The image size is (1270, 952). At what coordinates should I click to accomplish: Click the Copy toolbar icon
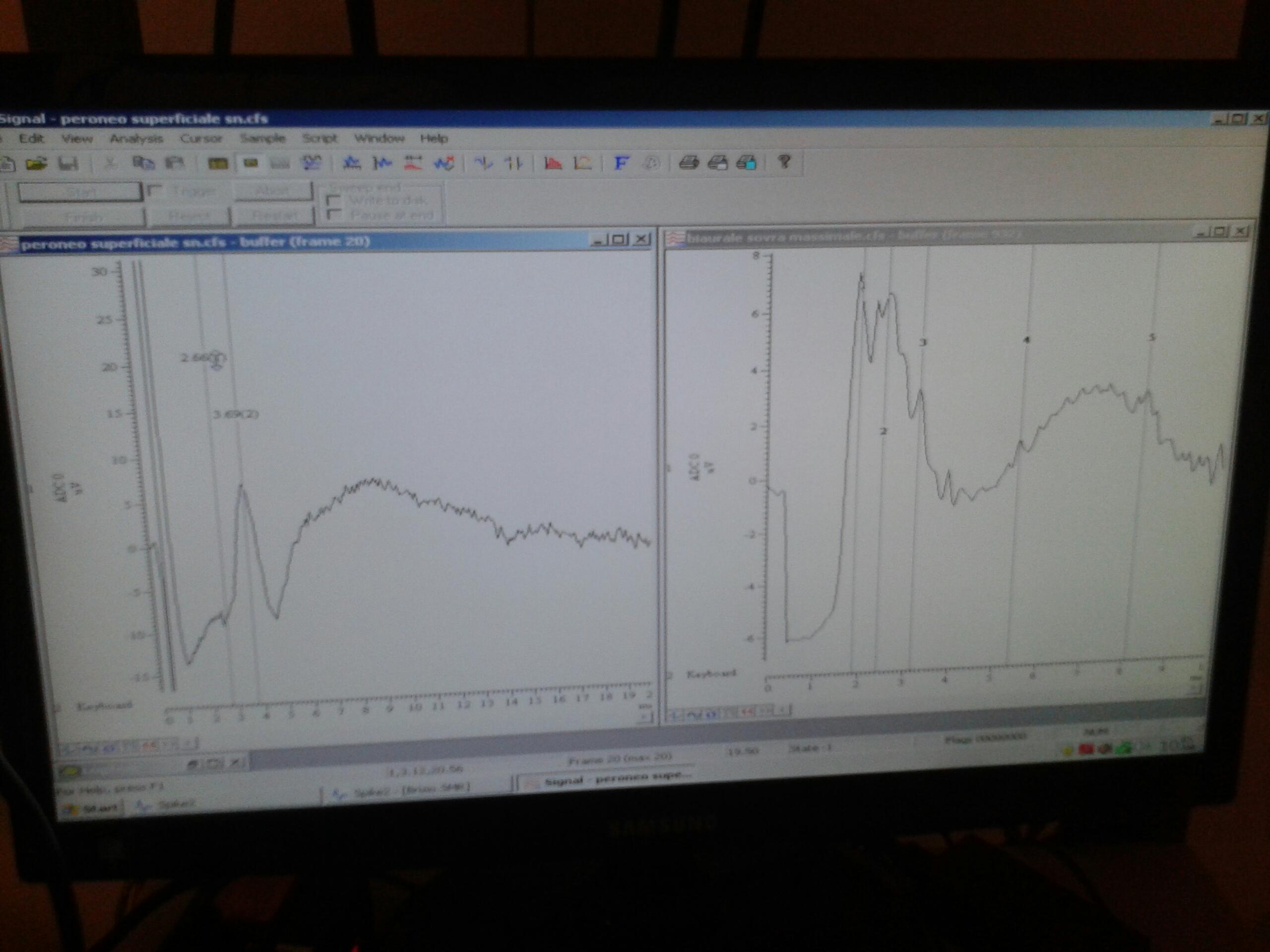pyautogui.click(x=142, y=164)
